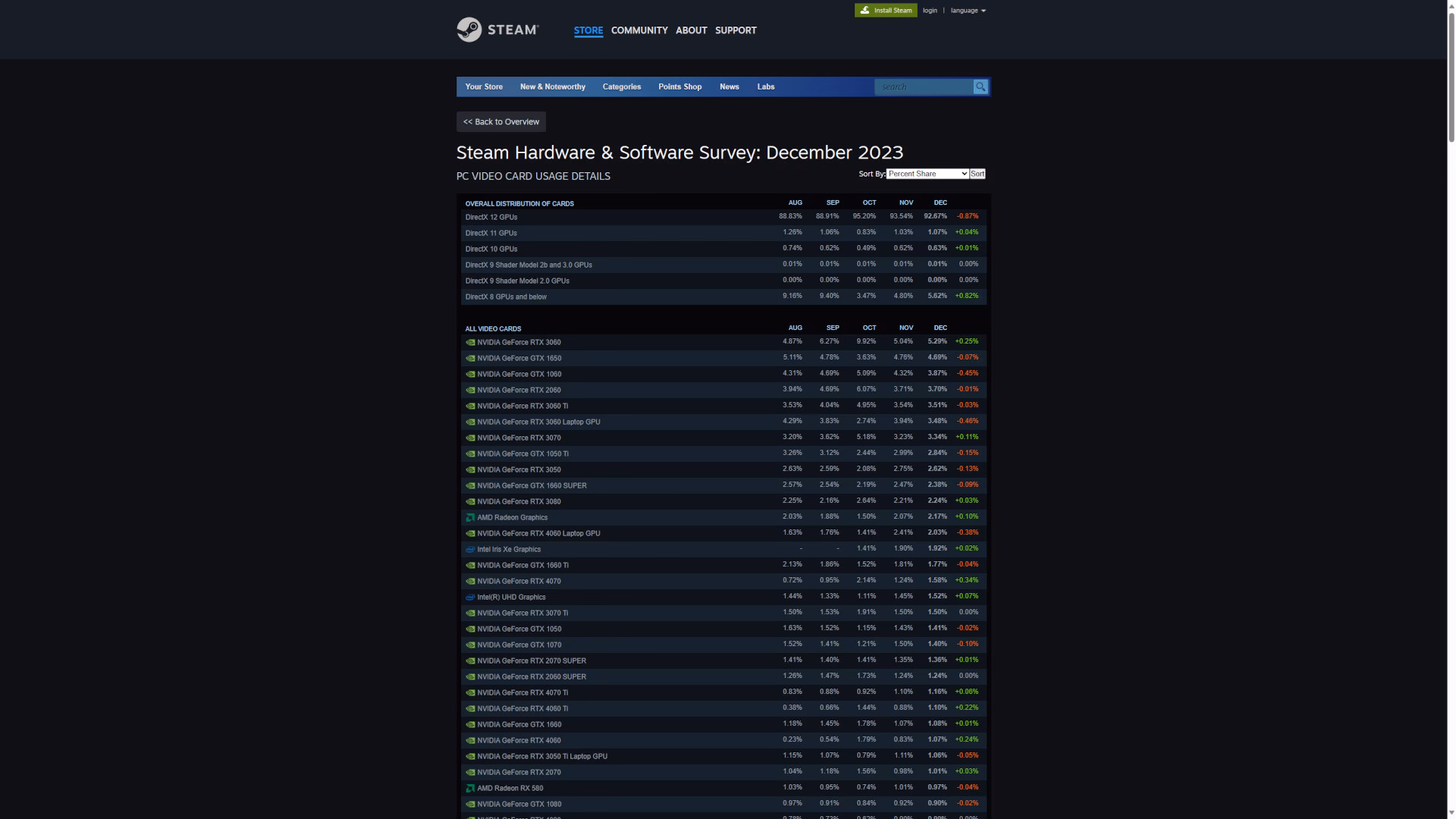The width and height of the screenshot is (1456, 819).
Task: Open the Sort By Percent Share dropdown
Action: (x=927, y=174)
